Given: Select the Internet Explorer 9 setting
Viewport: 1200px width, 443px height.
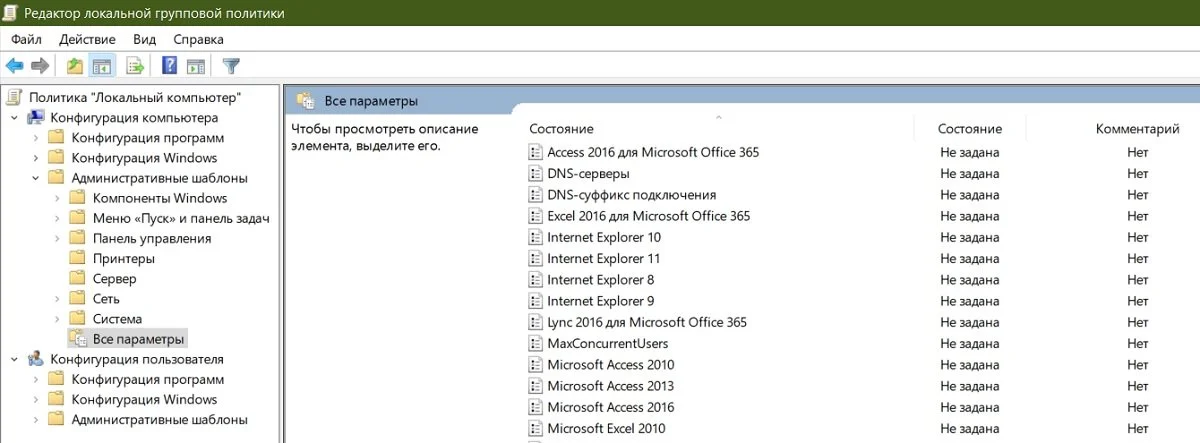Looking at the screenshot, I should pos(601,301).
